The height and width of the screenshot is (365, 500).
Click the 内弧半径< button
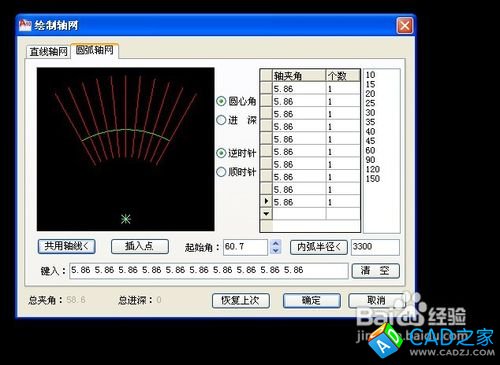coord(319,247)
